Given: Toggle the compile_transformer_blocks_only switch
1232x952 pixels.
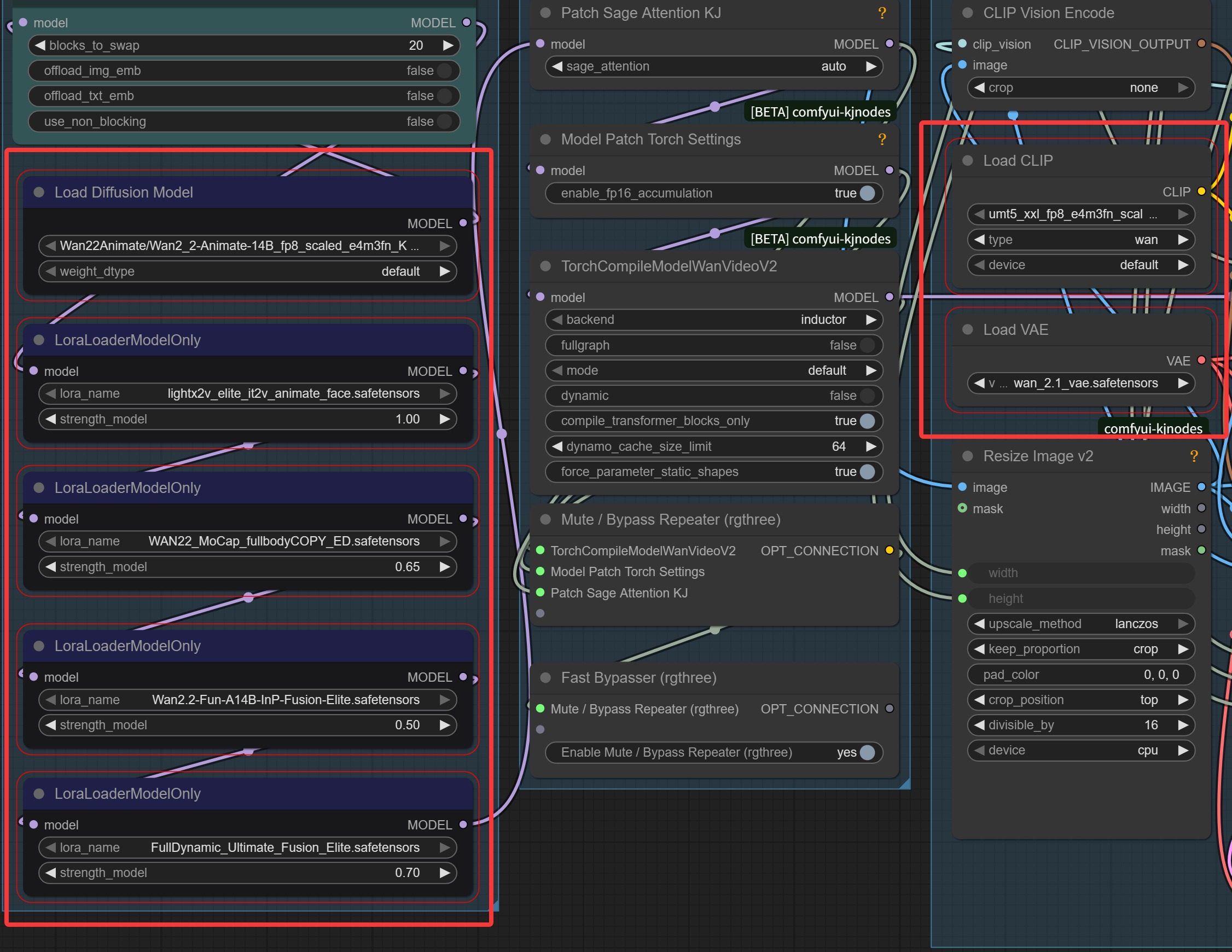Looking at the screenshot, I should click(867, 421).
